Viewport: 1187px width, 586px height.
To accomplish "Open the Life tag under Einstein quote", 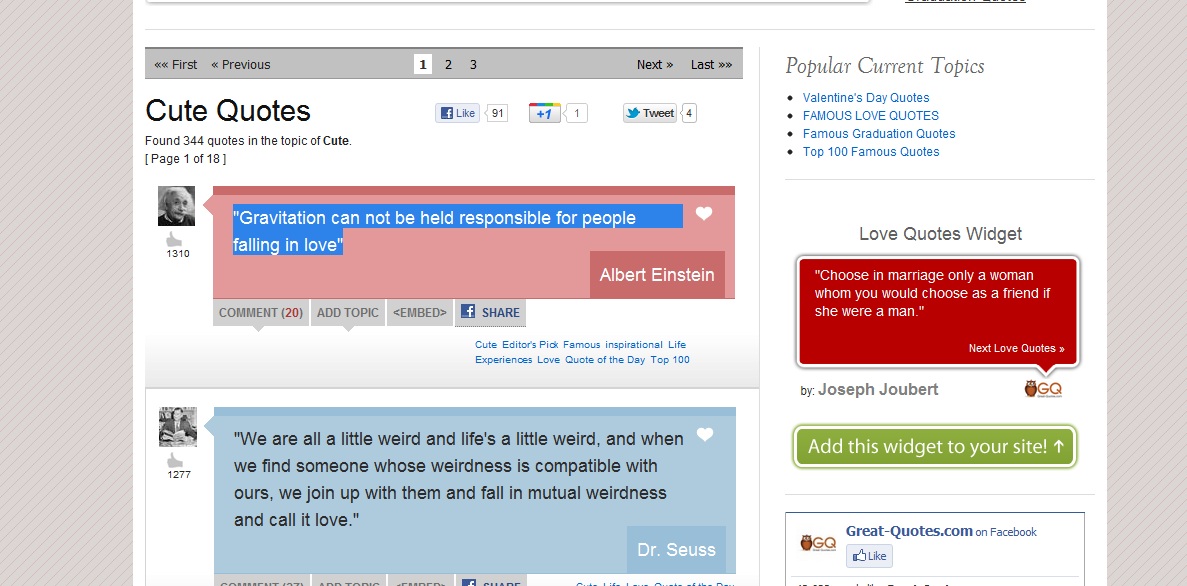I will tap(677, 344).
